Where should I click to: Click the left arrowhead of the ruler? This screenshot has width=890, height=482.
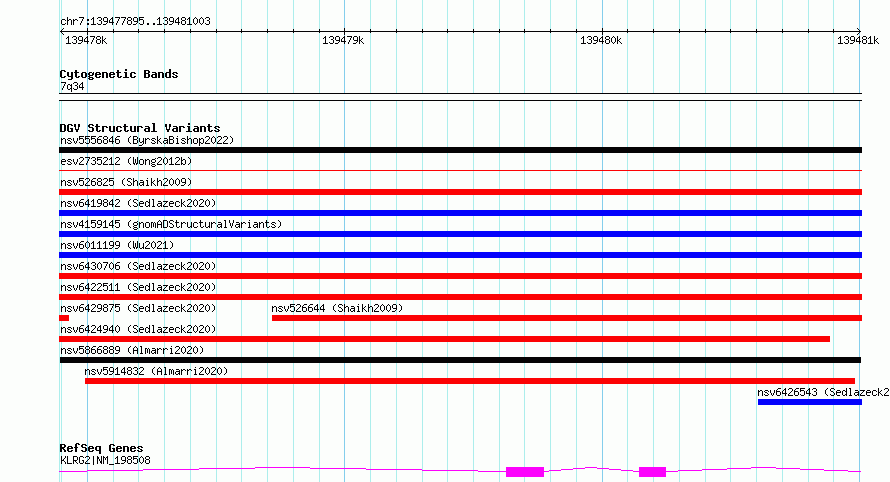click(62, 31)
